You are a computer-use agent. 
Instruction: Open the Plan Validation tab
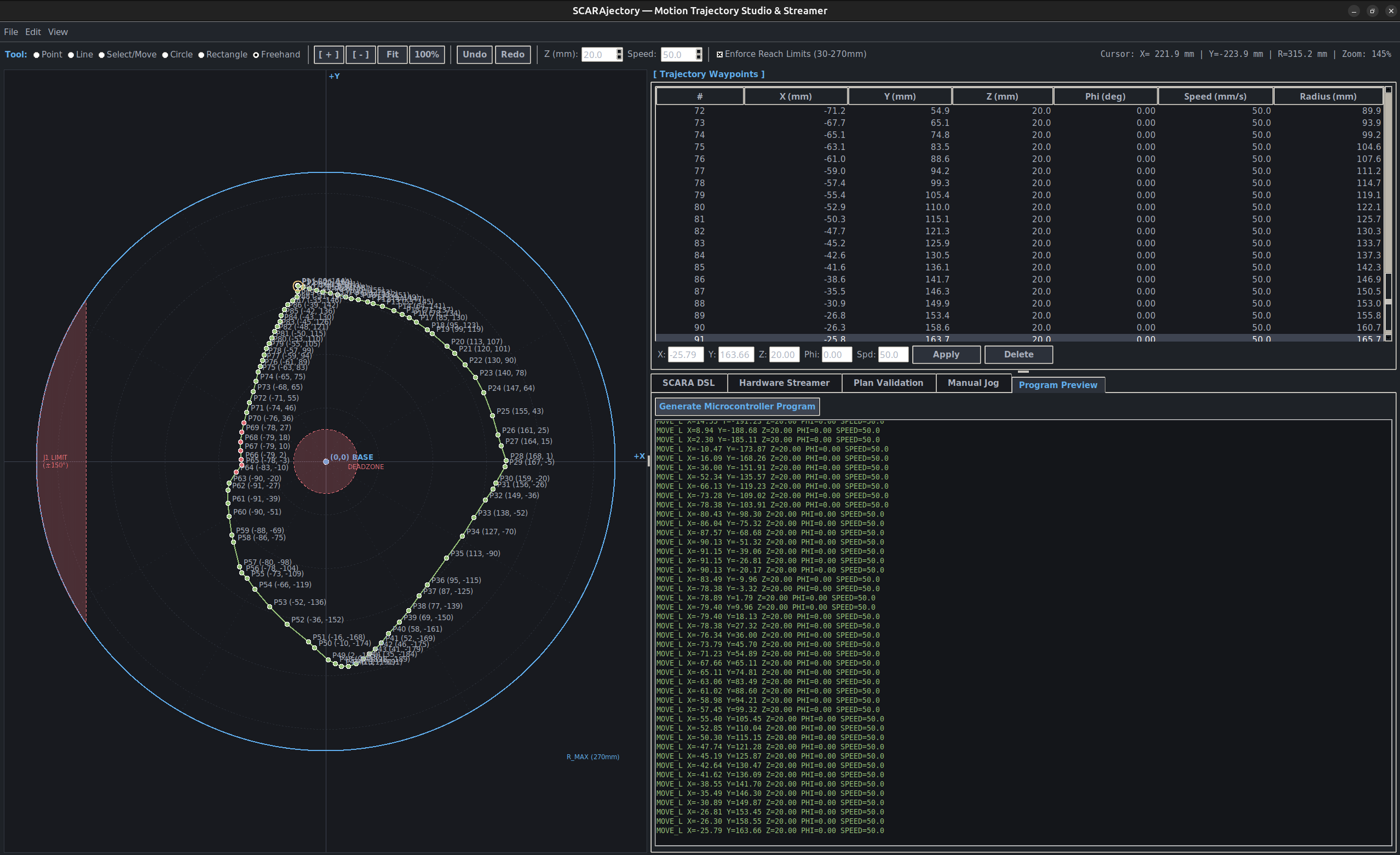(x=888, y=383)
